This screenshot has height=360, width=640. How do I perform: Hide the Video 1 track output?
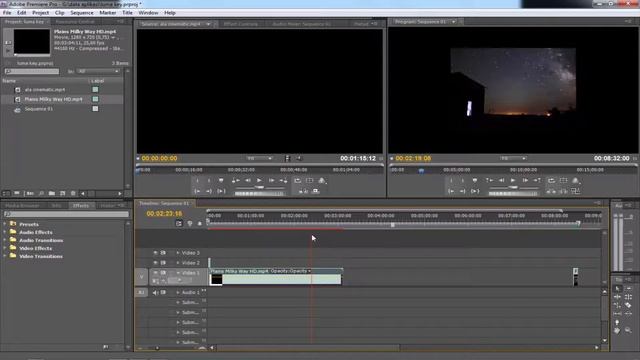156,273
